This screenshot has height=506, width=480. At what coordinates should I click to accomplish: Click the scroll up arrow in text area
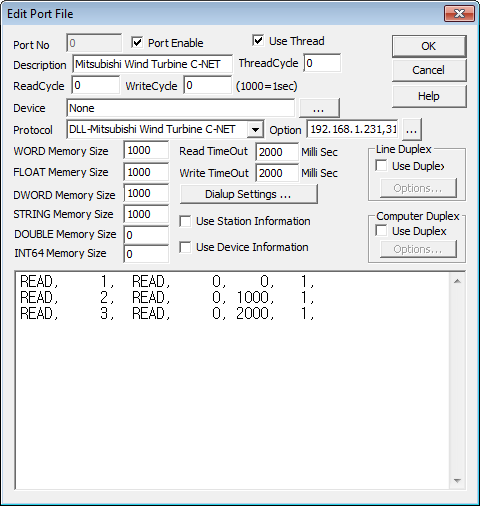[457, 281]
